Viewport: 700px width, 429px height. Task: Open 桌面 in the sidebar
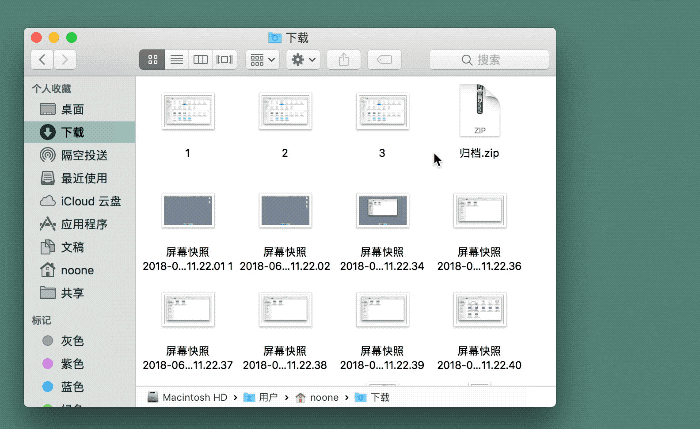coord(72,109)
